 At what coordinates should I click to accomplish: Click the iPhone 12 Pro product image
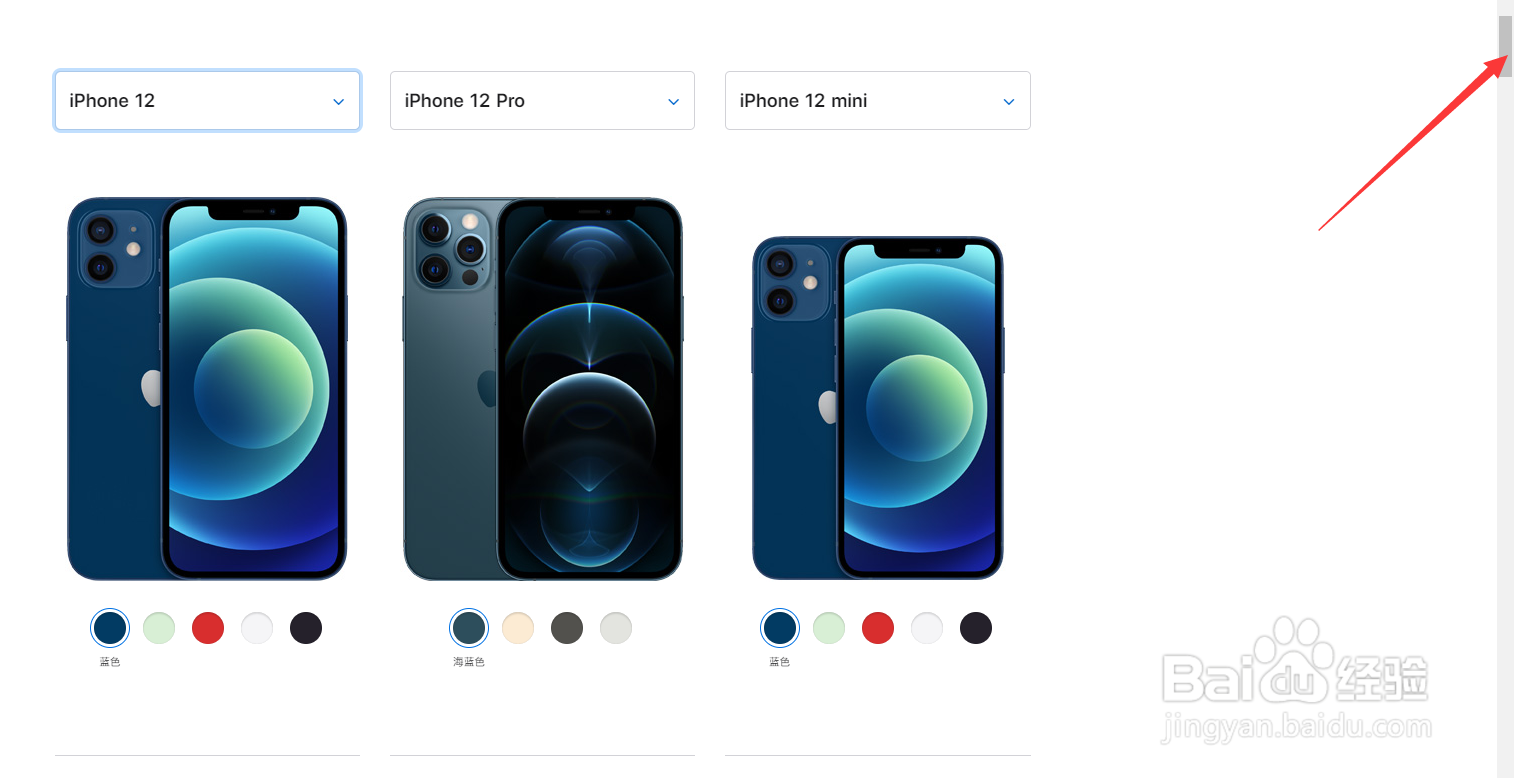(x=543, y=389)
